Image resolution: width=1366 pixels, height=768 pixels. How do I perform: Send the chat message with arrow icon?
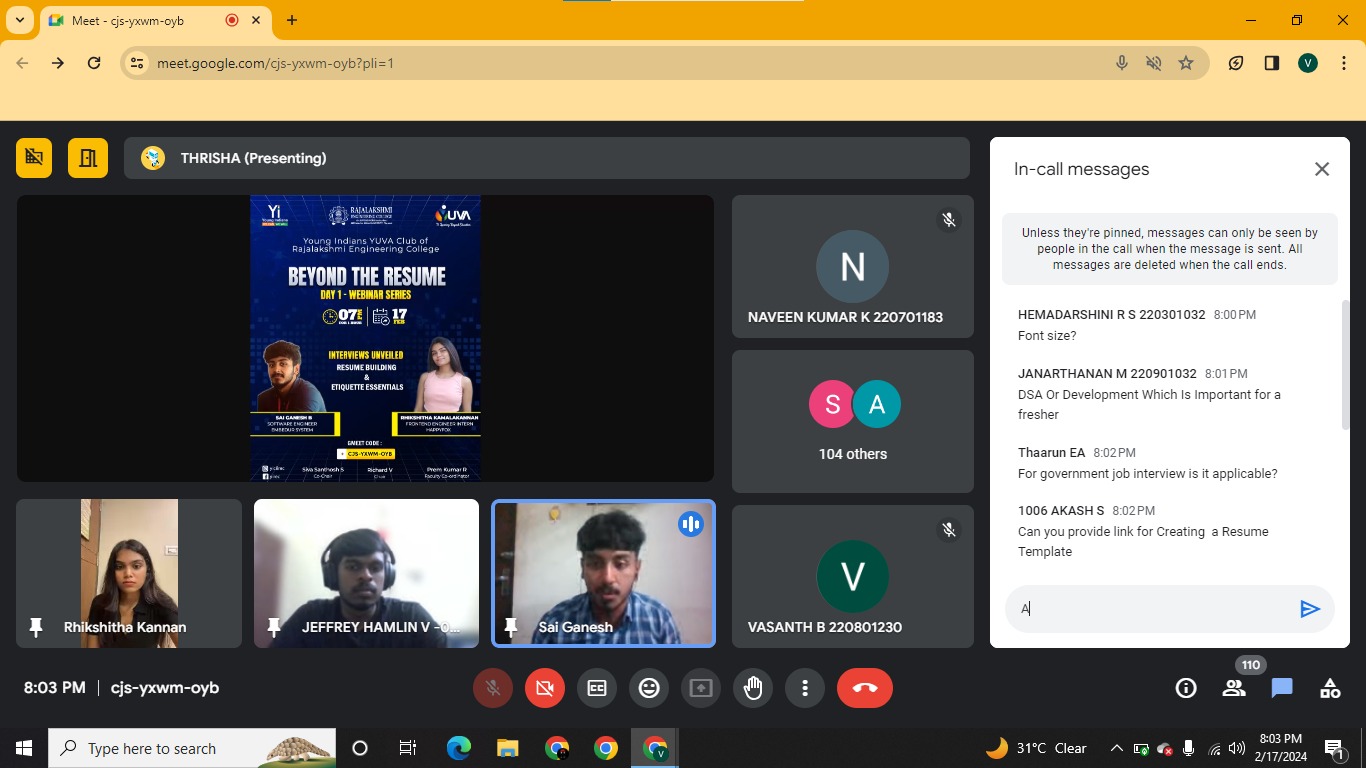(1310, 609)
